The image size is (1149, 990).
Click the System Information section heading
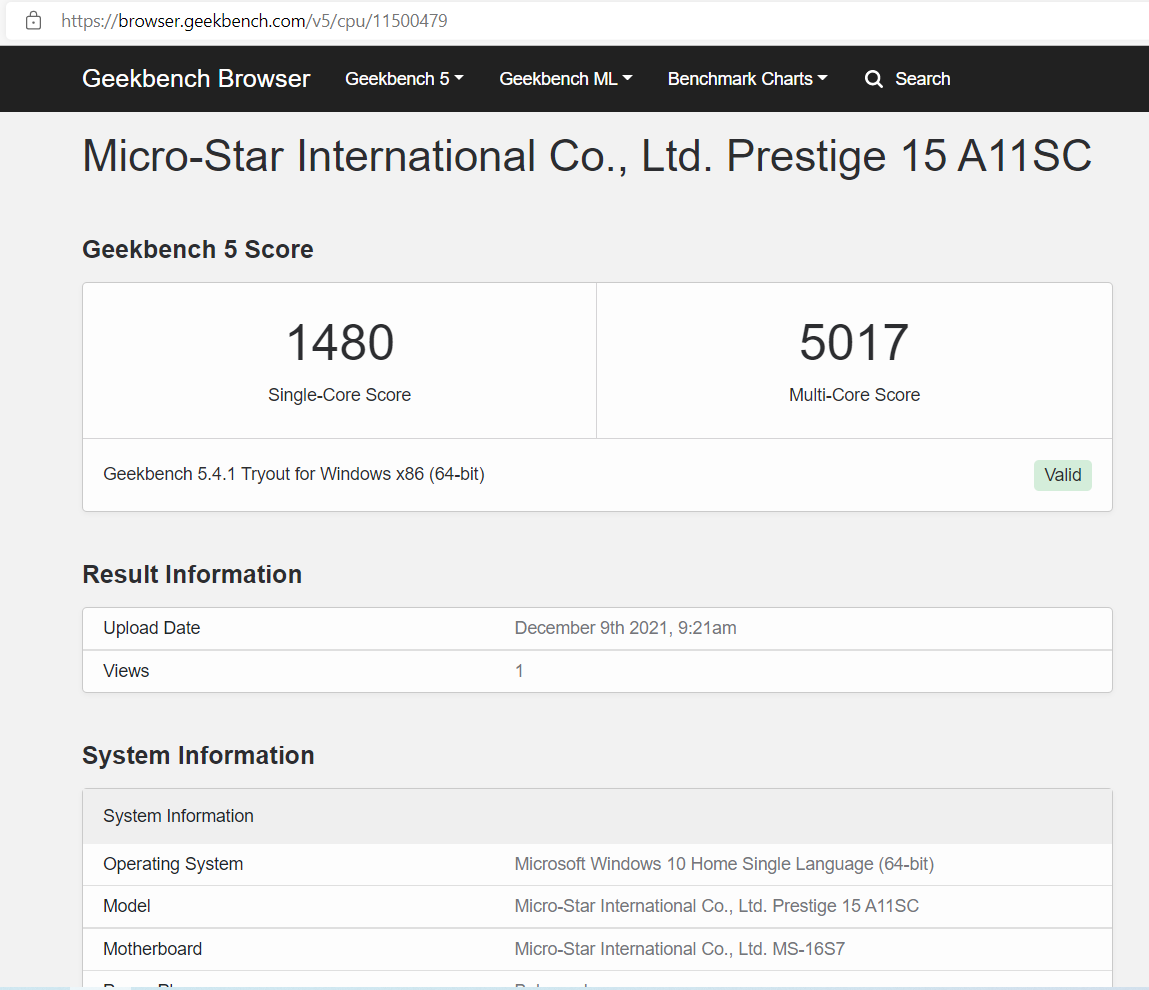198,756
